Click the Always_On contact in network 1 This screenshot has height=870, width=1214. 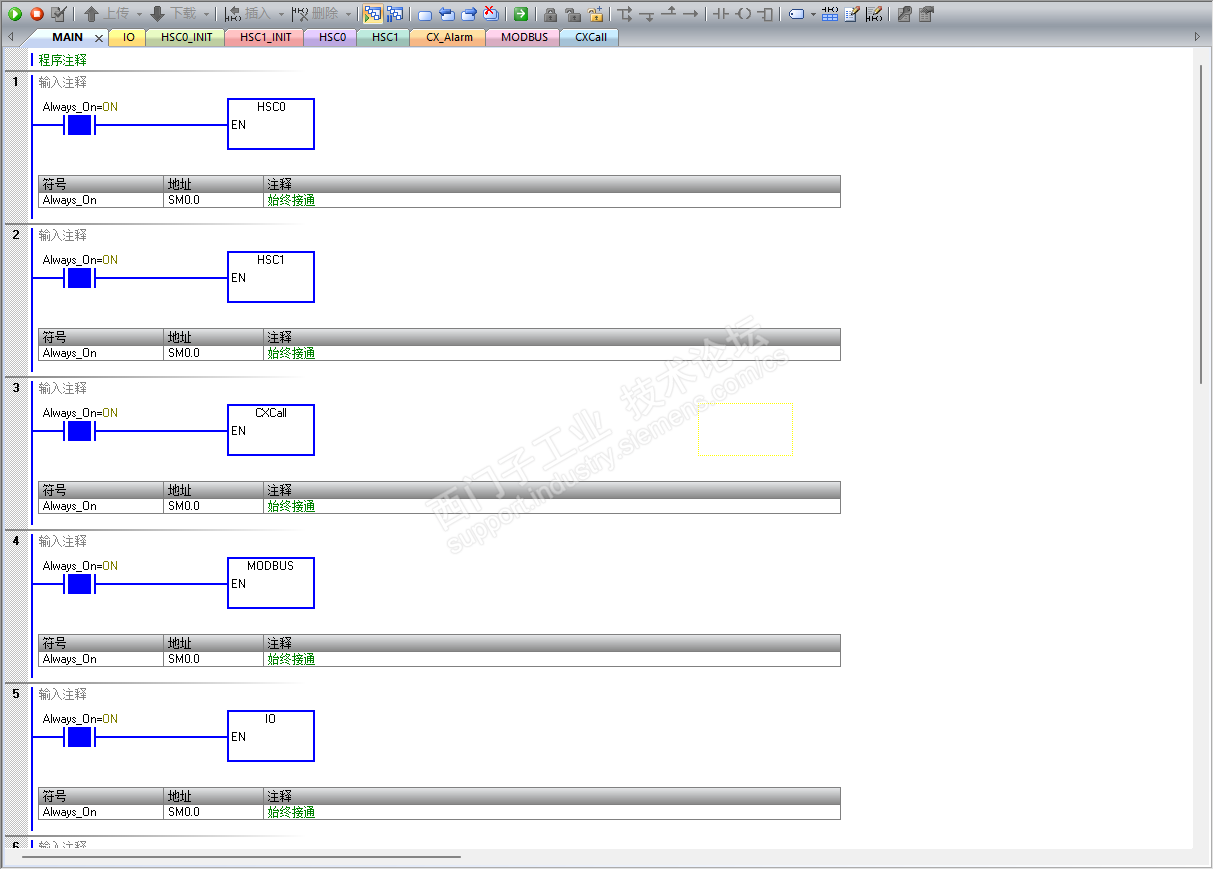pos(79,125)
